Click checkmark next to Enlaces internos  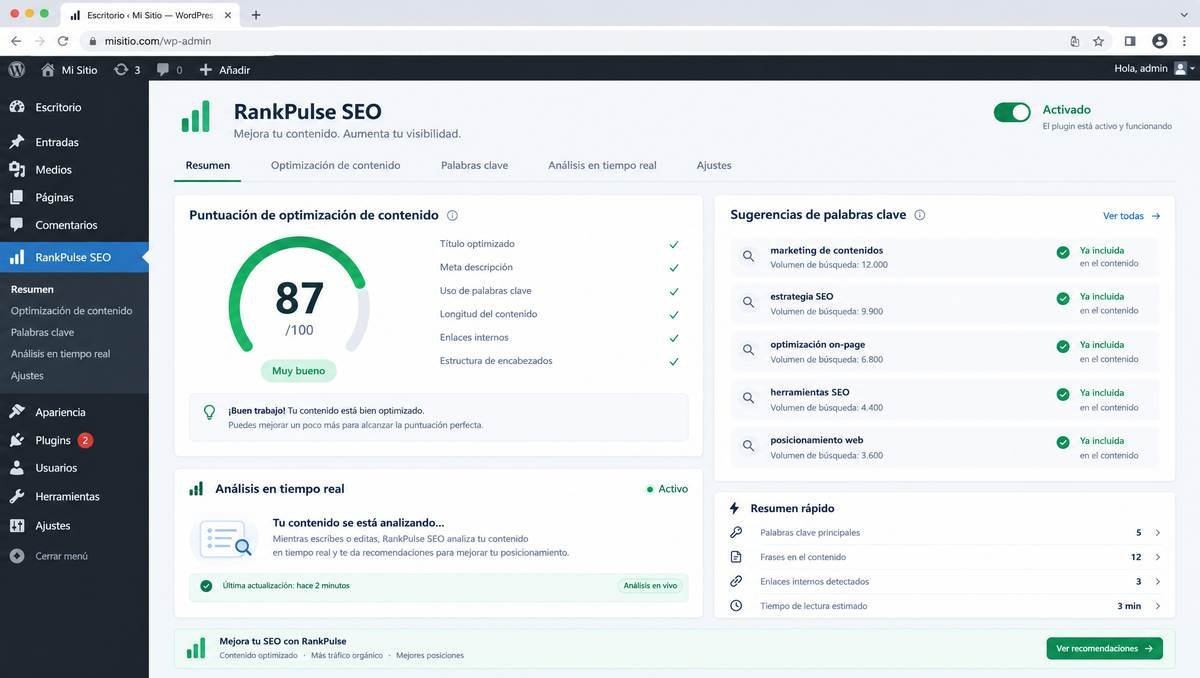674,338
